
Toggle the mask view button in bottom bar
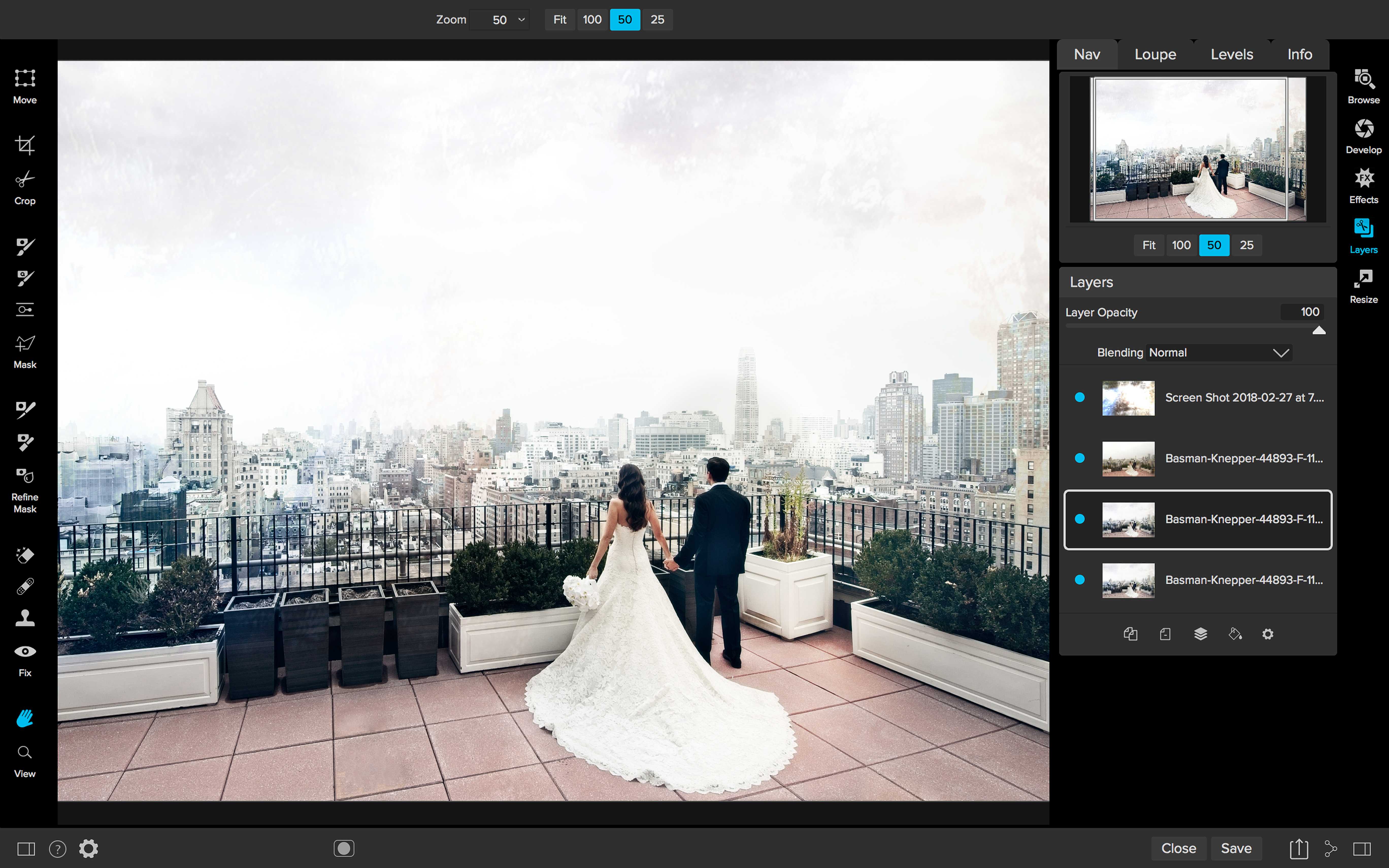click(x=344, y=848)
